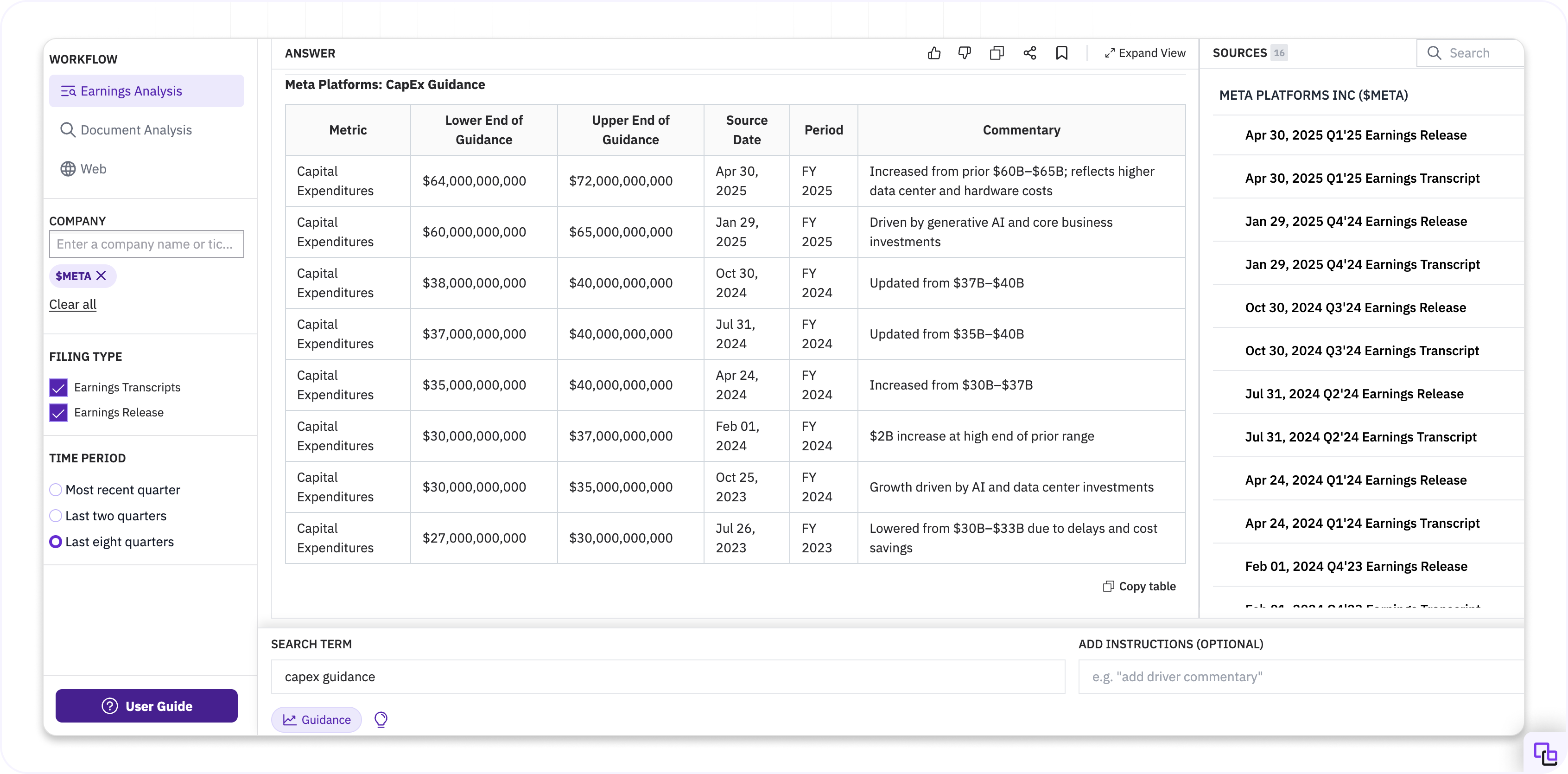Focus the company name input field
This screenshot has height=774, width=1568.
146,244
